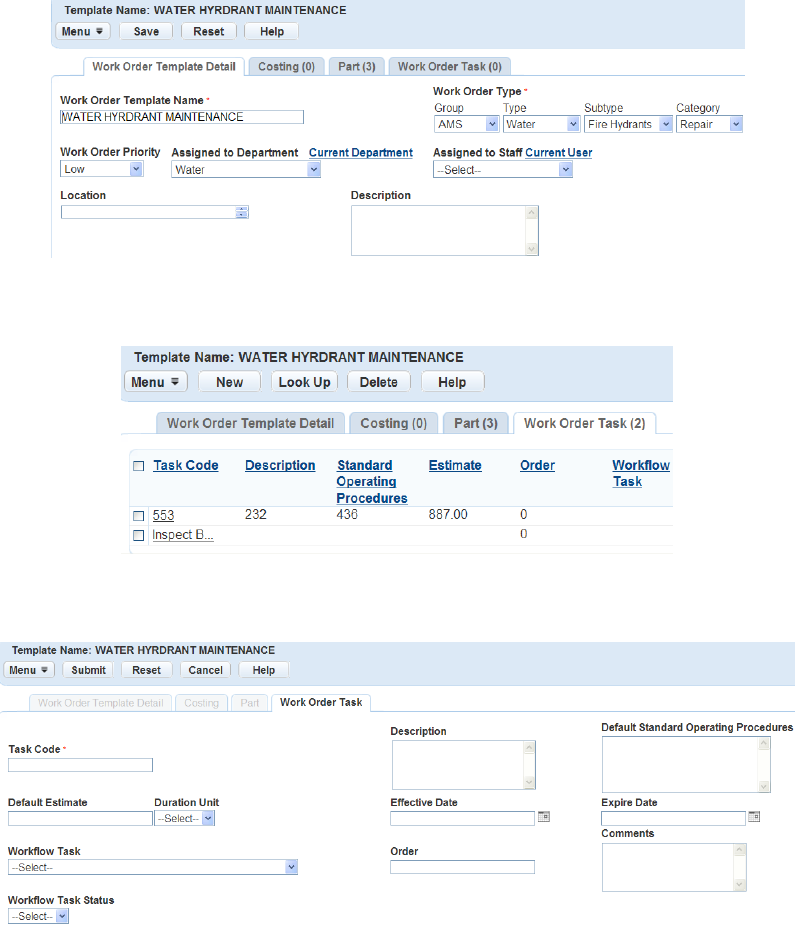Expand the Work Order Priority dropdown
This screenshot has width=795, height=926.
point(102,169)
